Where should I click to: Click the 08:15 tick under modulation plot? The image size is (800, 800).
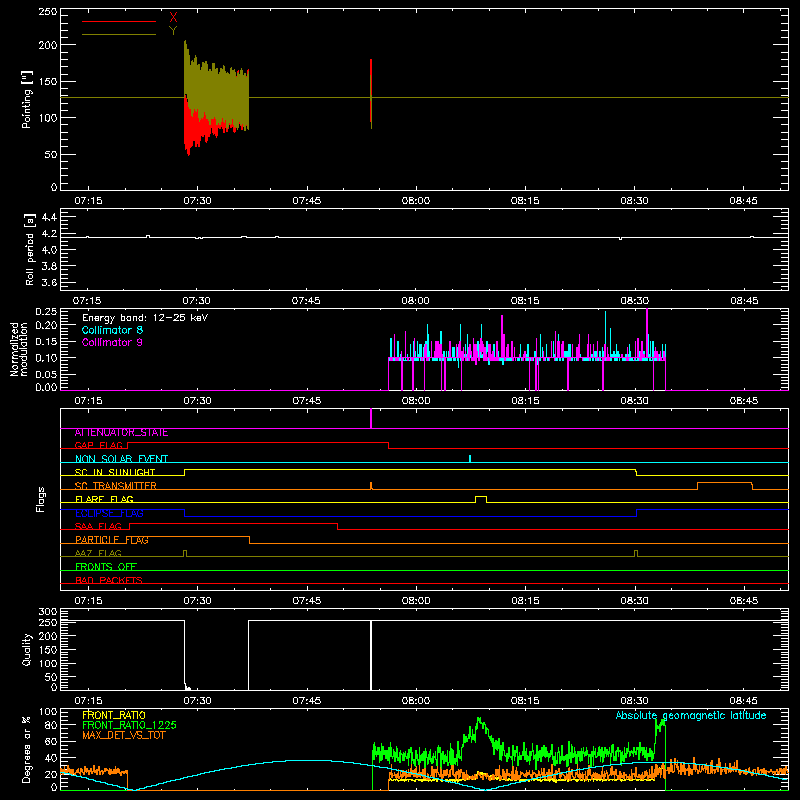525,401
